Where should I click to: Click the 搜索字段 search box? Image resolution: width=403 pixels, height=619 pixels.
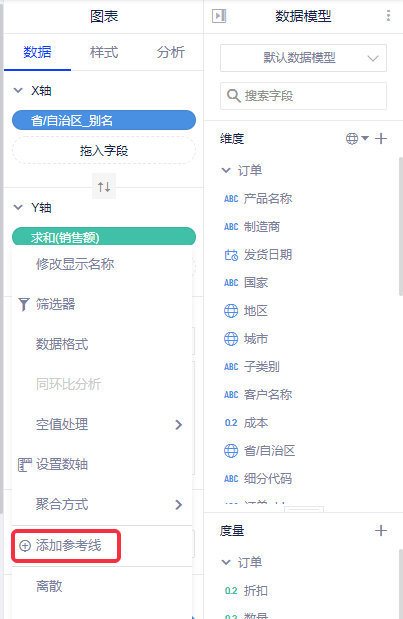[303, 96]
